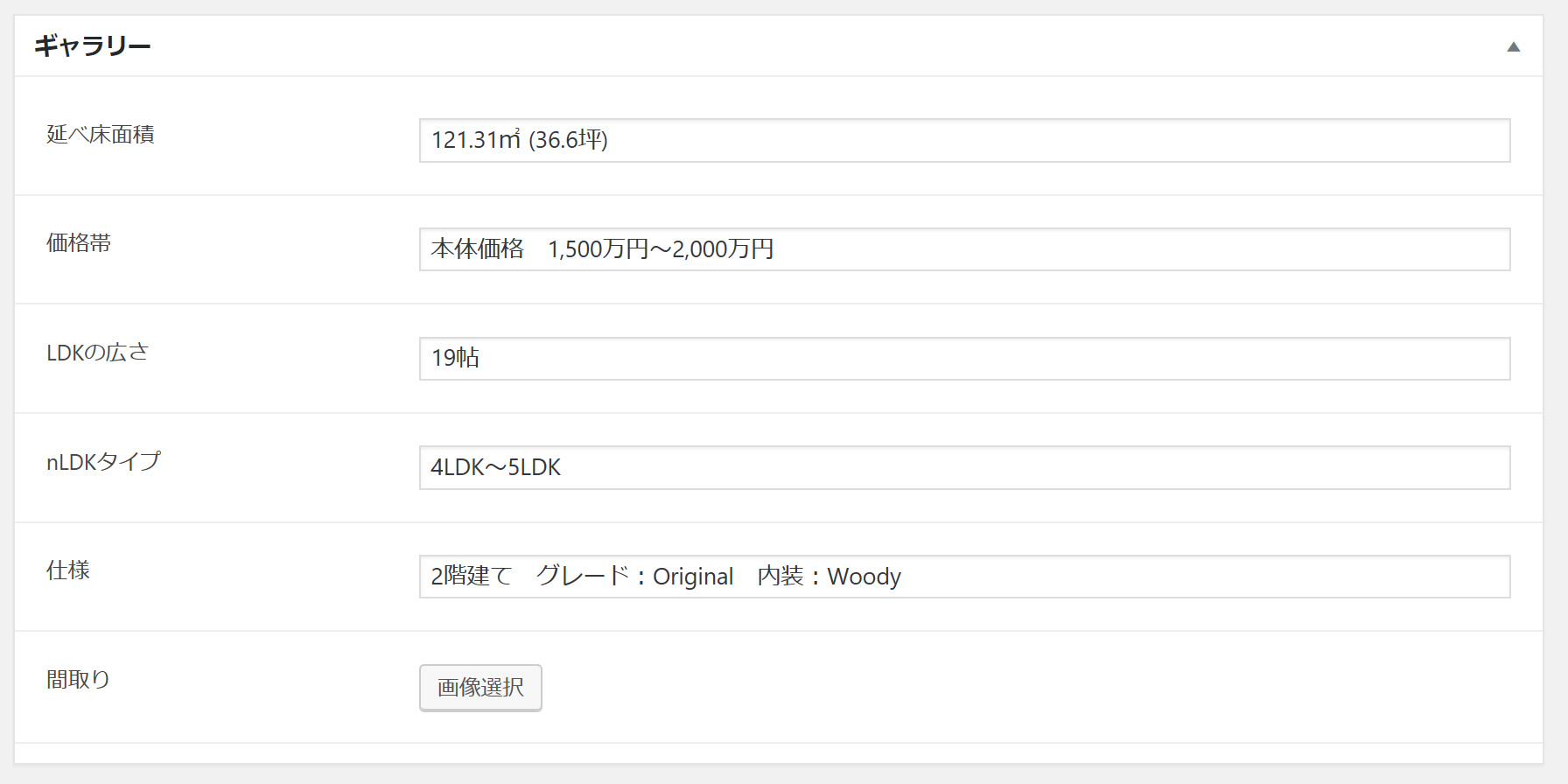Screen dimensions: 1568x784
Task: Place cursor on the 2,000万円 text
Action: pos(724,249)
